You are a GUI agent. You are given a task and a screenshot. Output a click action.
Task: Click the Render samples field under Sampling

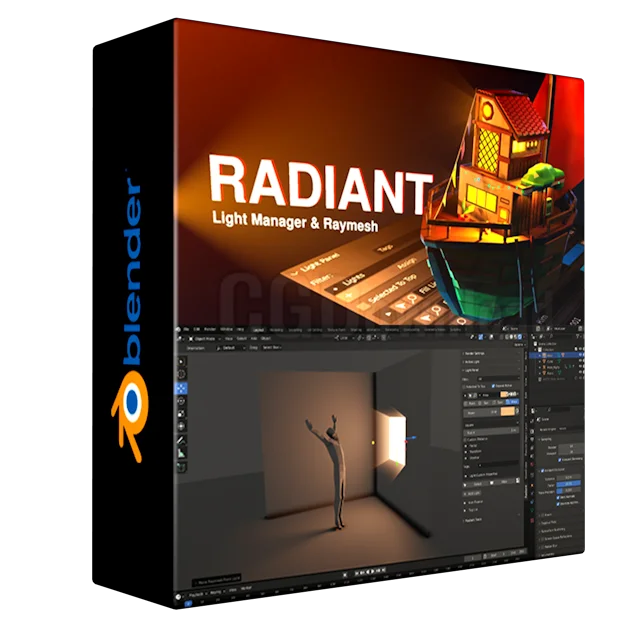click(x=571, y=446)
